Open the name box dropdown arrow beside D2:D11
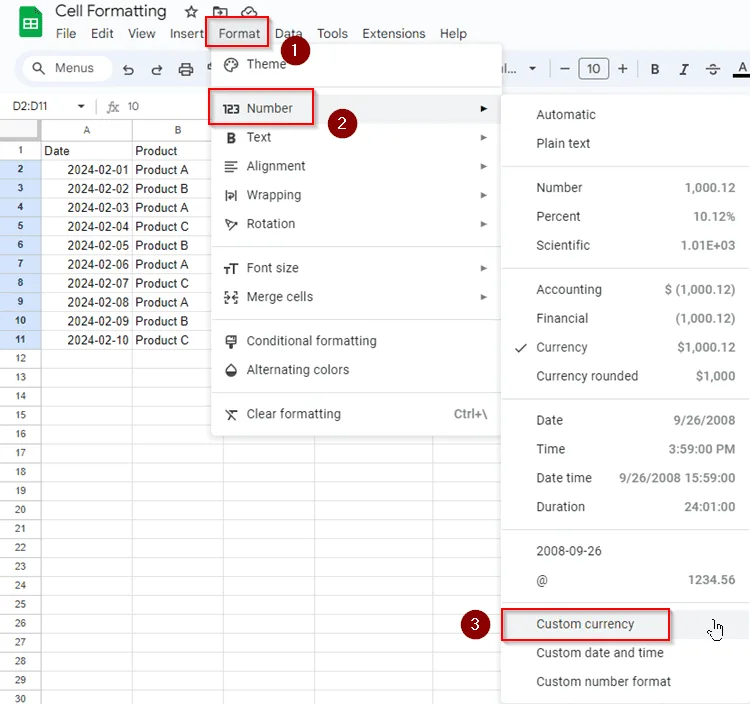 pyautogui.click(x=81, y=106)
